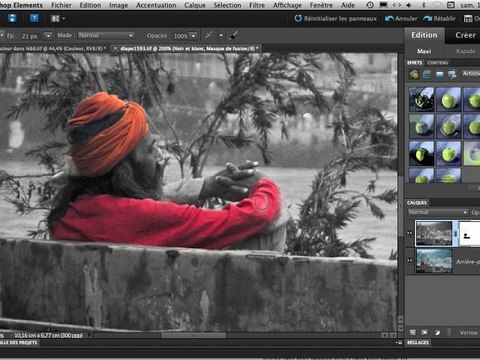Click the Bluetooth icon in the menu bar
Screen dimensions: 480x360
[424, 5]
